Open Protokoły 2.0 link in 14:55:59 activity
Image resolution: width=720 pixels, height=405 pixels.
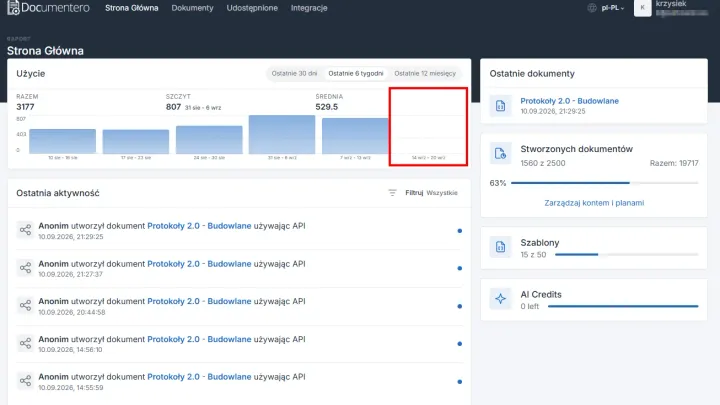point(199,377)
